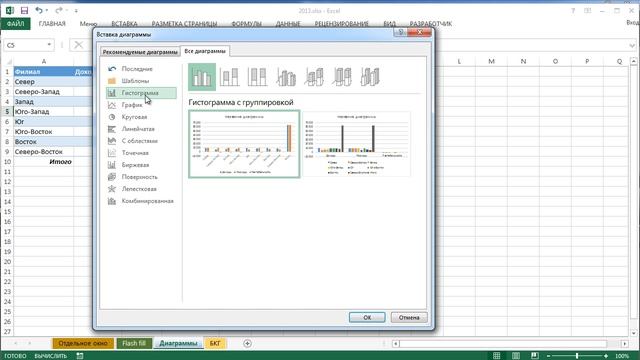Switch to Normal view in status bar
This screenshot has width=640, height=360.
(x=497, y=356)
